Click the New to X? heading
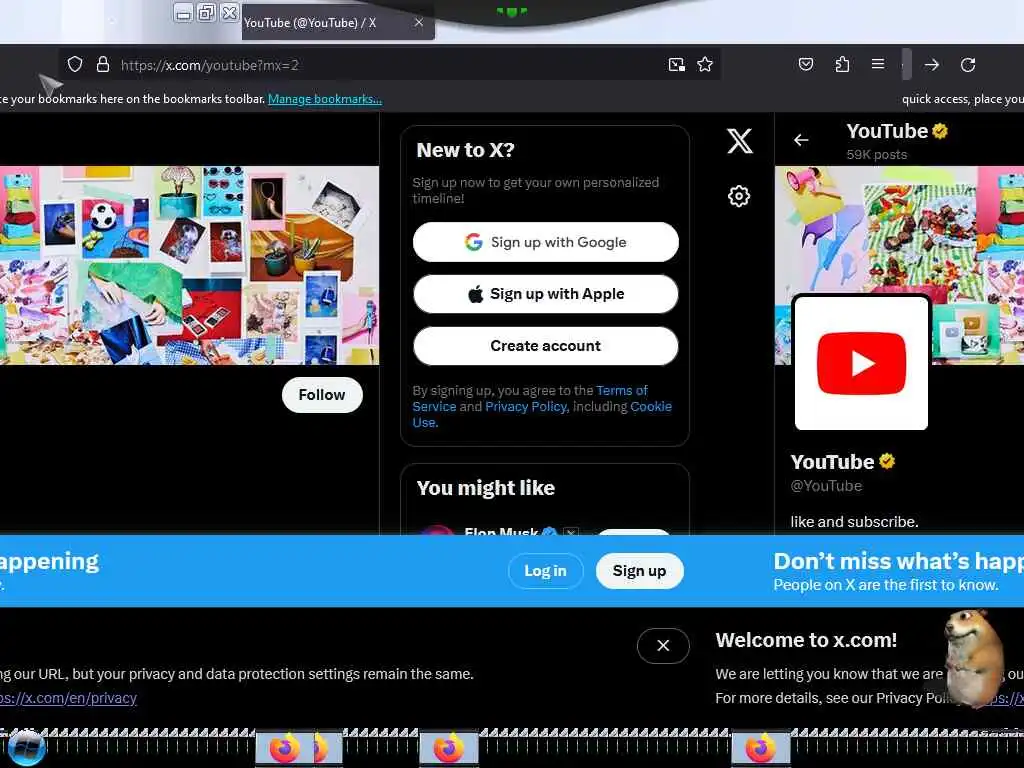 pyautogui.click(x=466, y=150)
